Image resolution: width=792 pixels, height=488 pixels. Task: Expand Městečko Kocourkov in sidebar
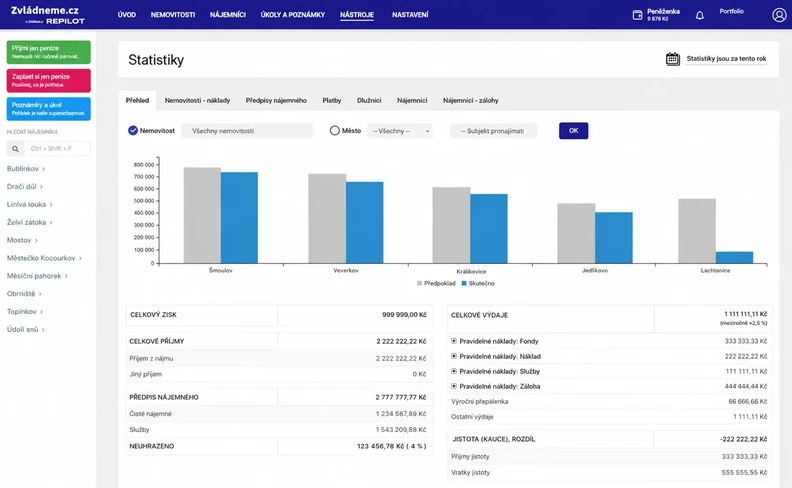[x=44, y=258]
